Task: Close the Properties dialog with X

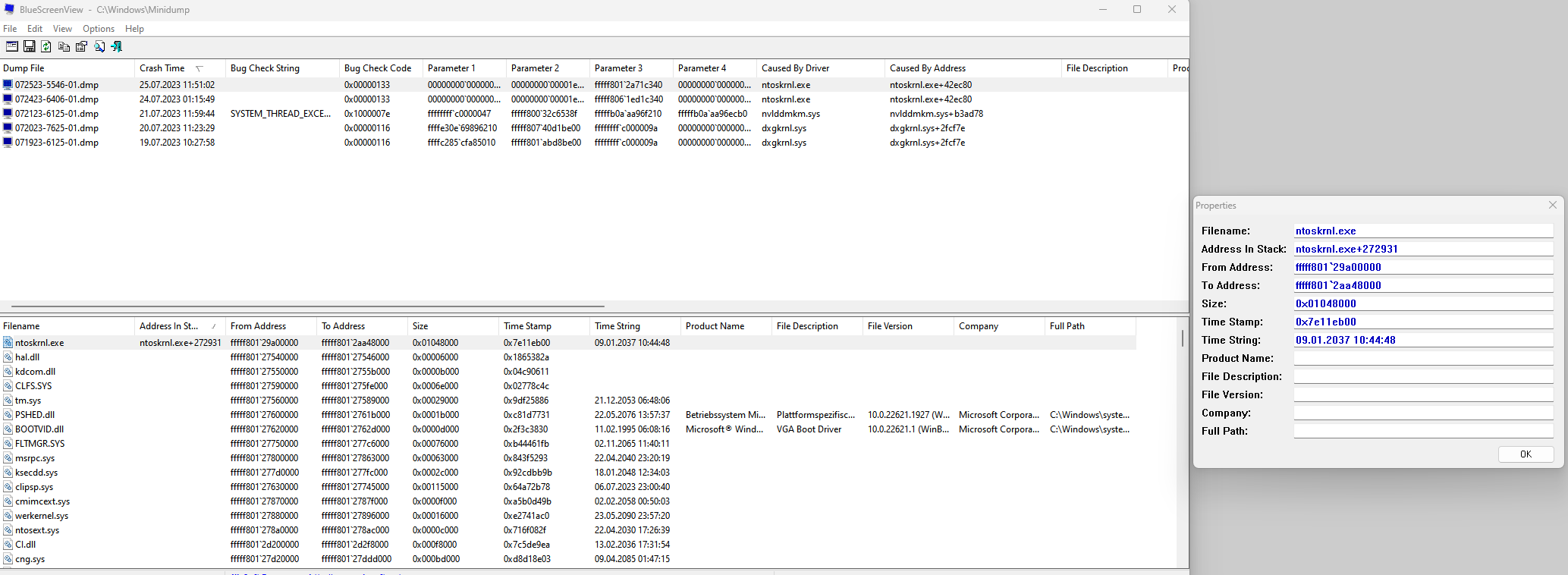Action: pos(1553,205)
